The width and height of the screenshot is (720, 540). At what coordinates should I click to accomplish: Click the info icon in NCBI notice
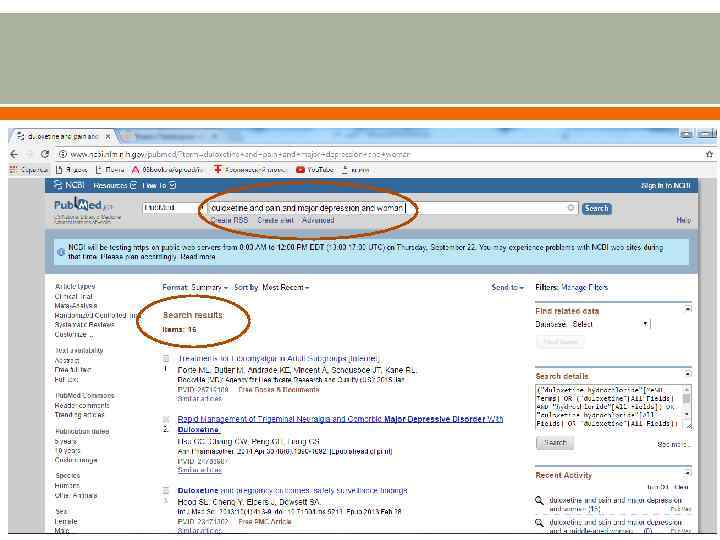pyautogui.click(x=61, y=252)
